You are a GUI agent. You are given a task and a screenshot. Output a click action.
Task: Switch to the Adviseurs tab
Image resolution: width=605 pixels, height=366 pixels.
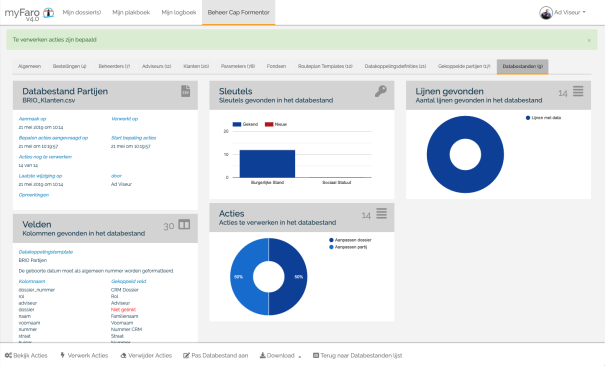pyautogui.click(x=156, y=66)
